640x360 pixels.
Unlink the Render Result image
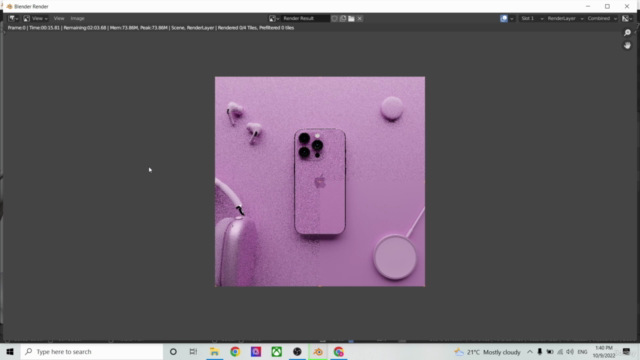(360, 18)
